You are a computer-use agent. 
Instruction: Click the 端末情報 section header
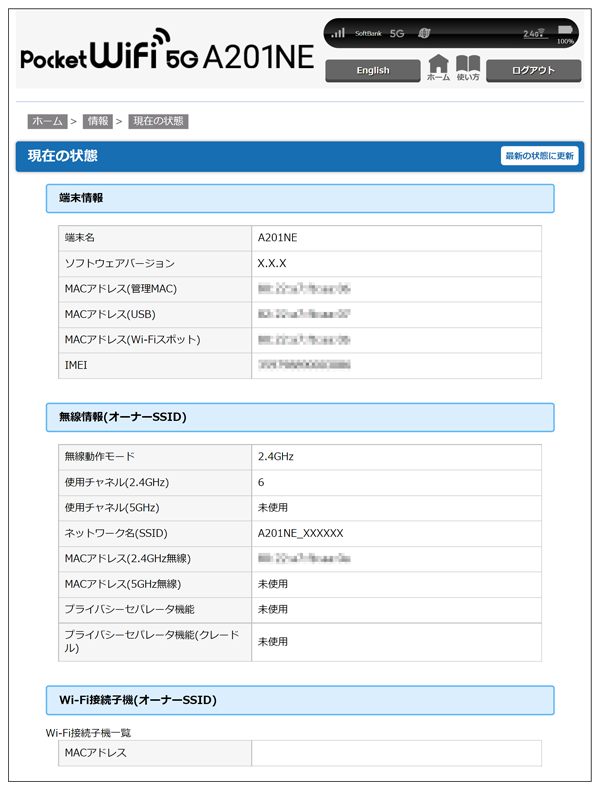coord(299,198)
